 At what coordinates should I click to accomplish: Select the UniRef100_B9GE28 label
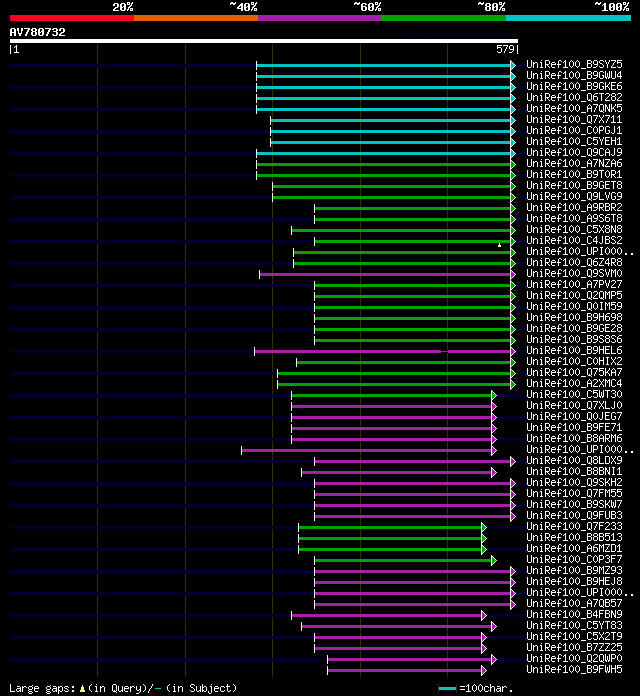pos(574,328)
